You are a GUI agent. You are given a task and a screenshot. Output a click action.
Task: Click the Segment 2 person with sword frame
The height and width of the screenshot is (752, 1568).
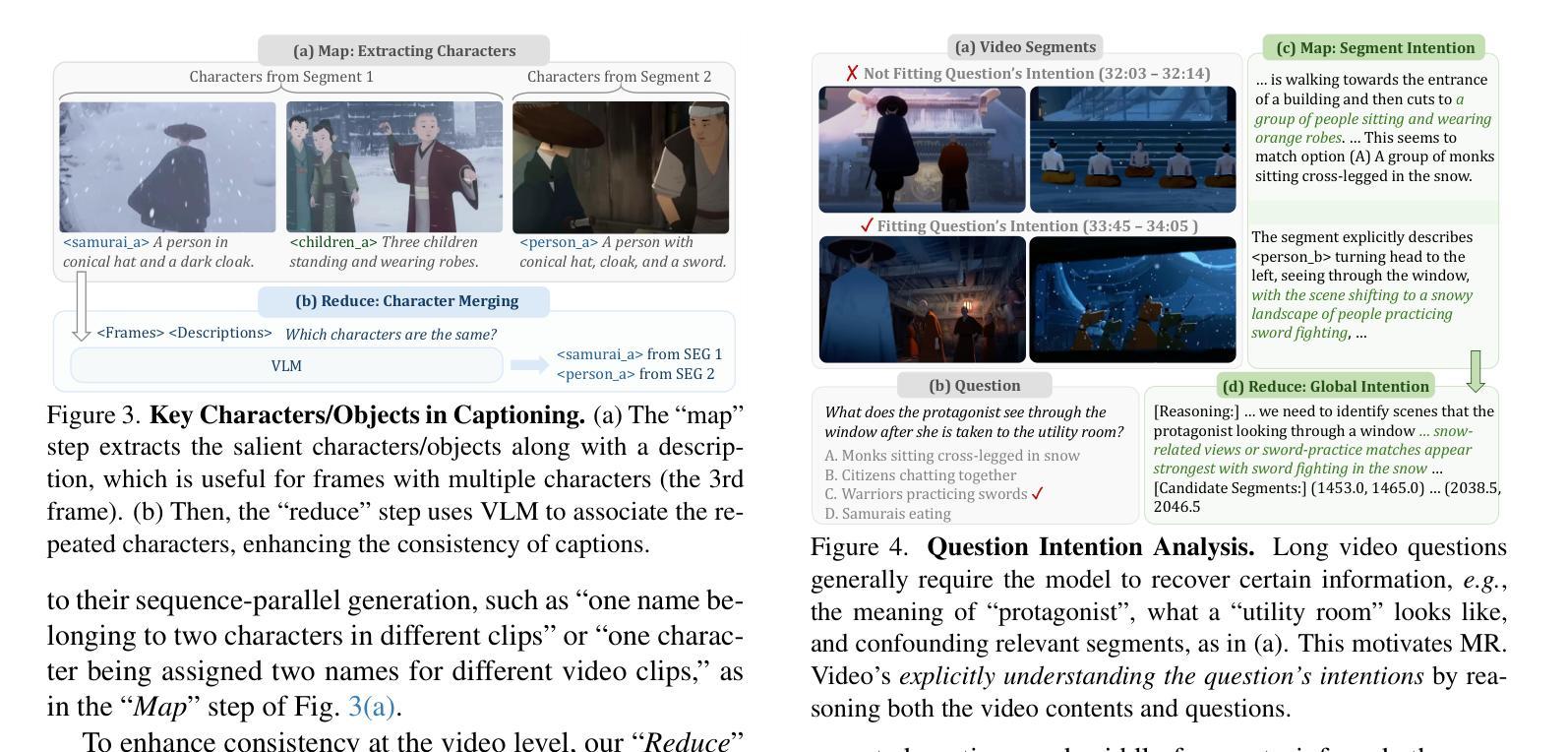click(621, 166)
